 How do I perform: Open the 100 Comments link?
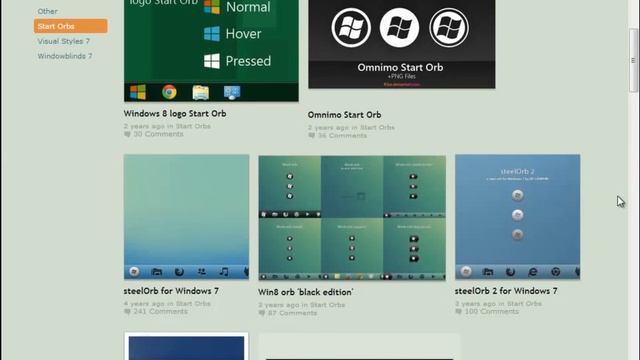(491, 311)
